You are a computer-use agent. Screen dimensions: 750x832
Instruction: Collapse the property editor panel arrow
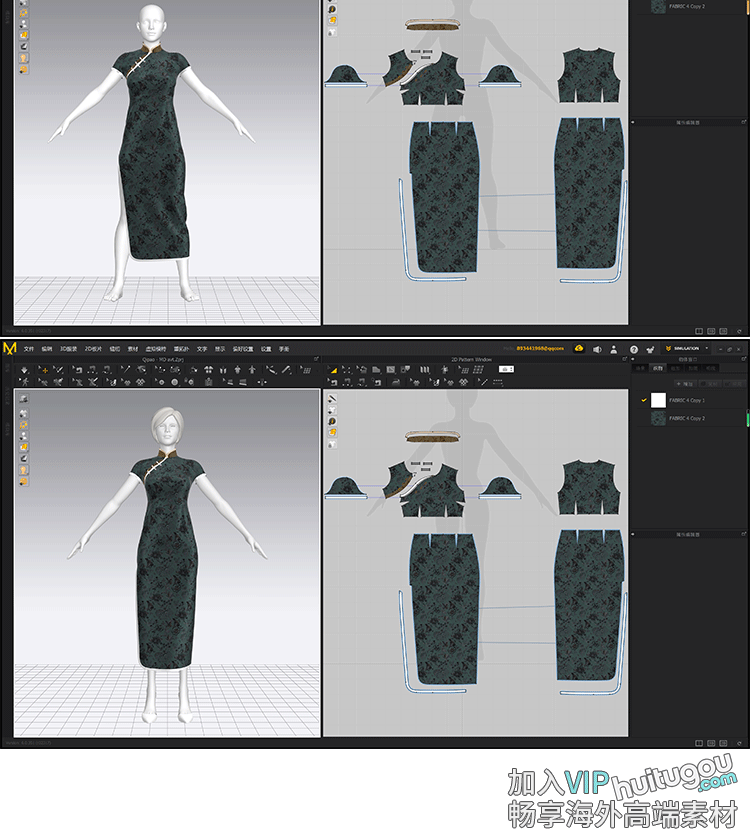(632, 534)
